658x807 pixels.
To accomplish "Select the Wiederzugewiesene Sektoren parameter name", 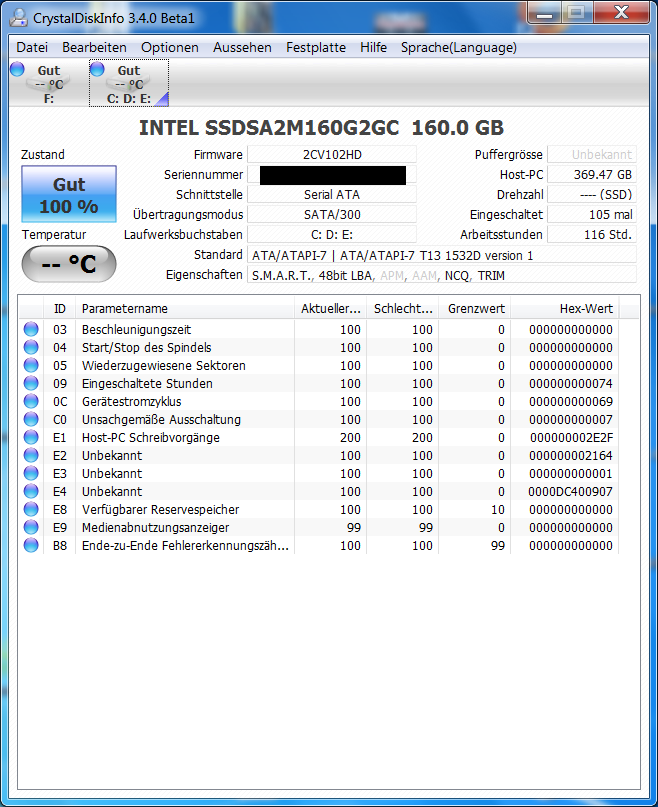I will tap(164, 365).
